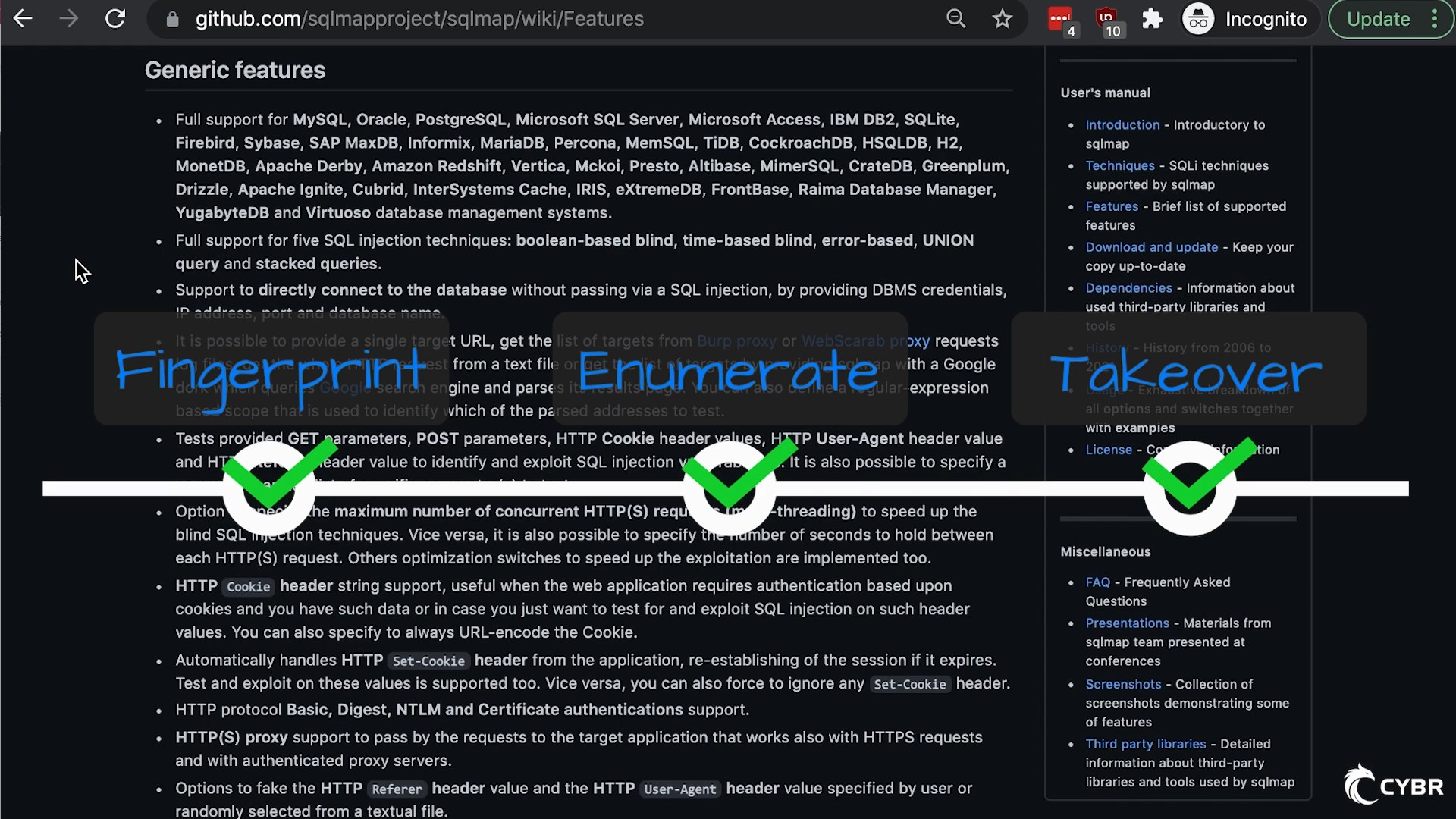Image resolution: width=1456 pixels, height=819 pixels.
Task: Open the Presentations link
Action: click(x=1127, y=623)
